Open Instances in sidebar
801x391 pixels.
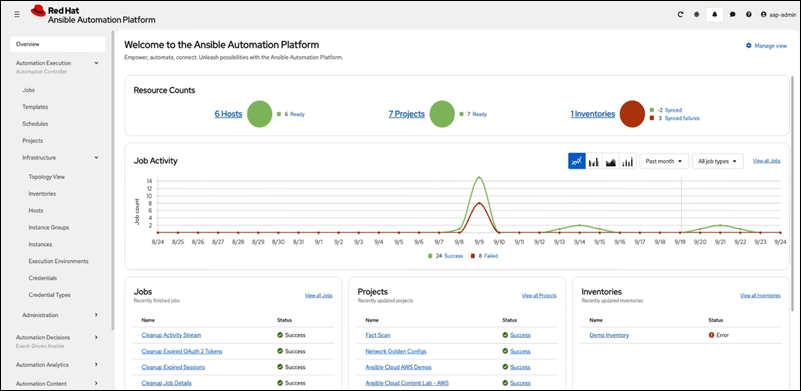[40, 244]
